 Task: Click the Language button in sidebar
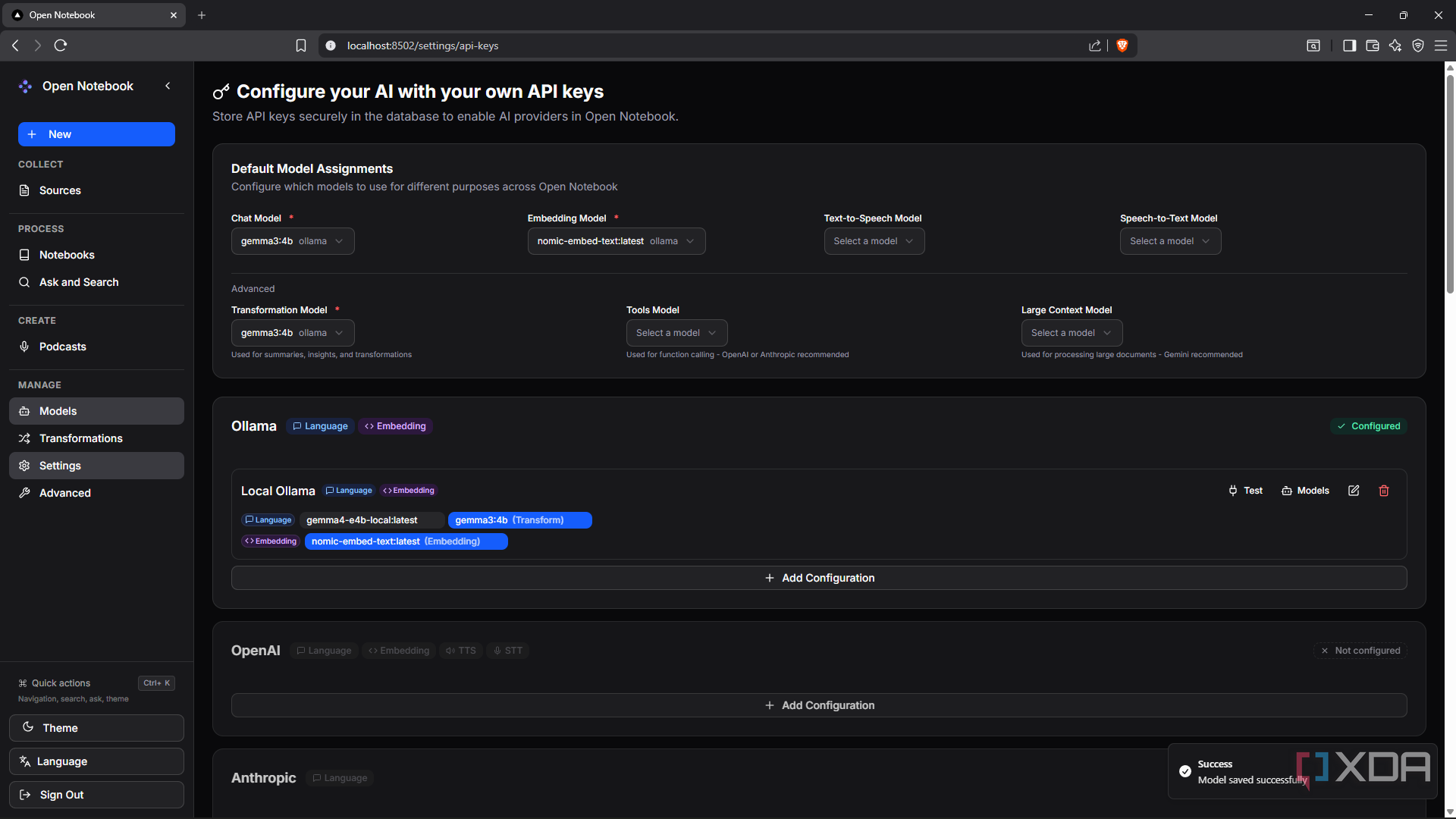(x=96, y=761)
